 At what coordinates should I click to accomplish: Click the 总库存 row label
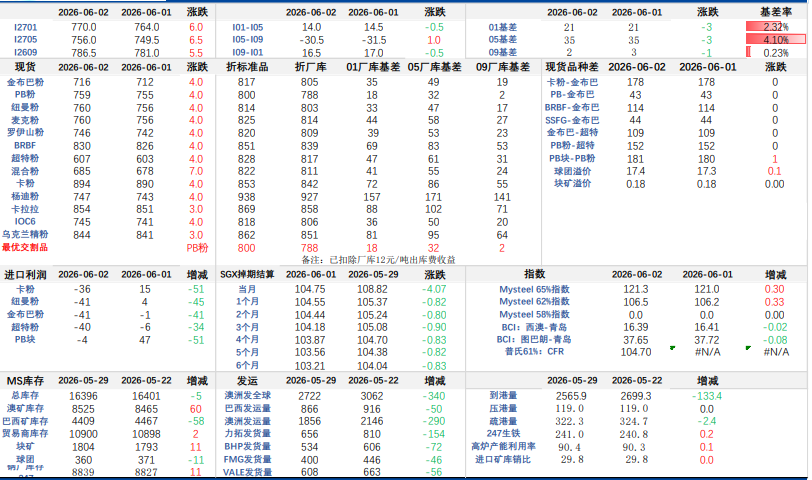tap(25, 396)
